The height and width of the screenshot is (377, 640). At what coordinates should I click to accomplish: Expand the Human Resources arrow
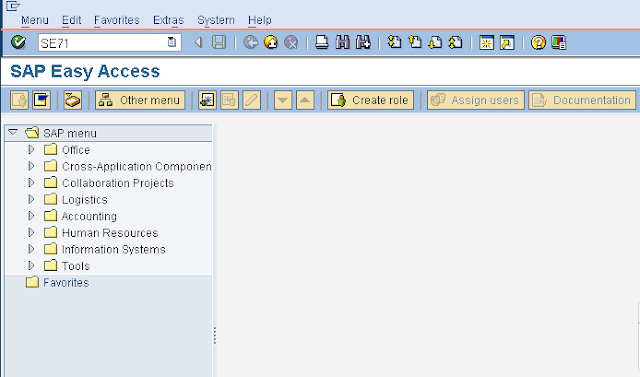pos(31,232)
